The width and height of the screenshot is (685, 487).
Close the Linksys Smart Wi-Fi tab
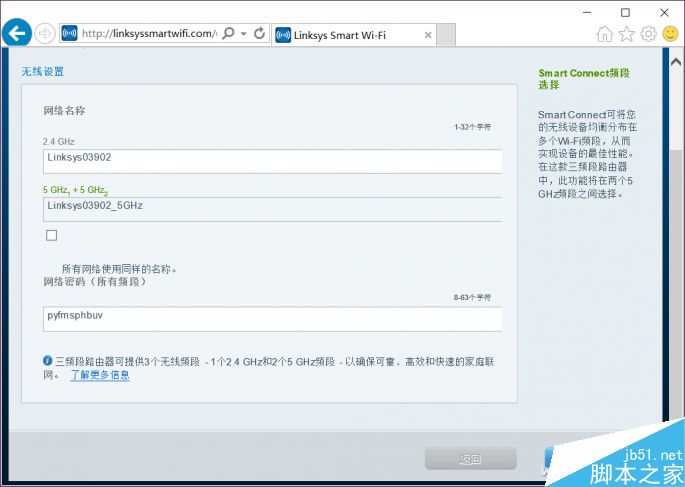click(x=428, y=35)
